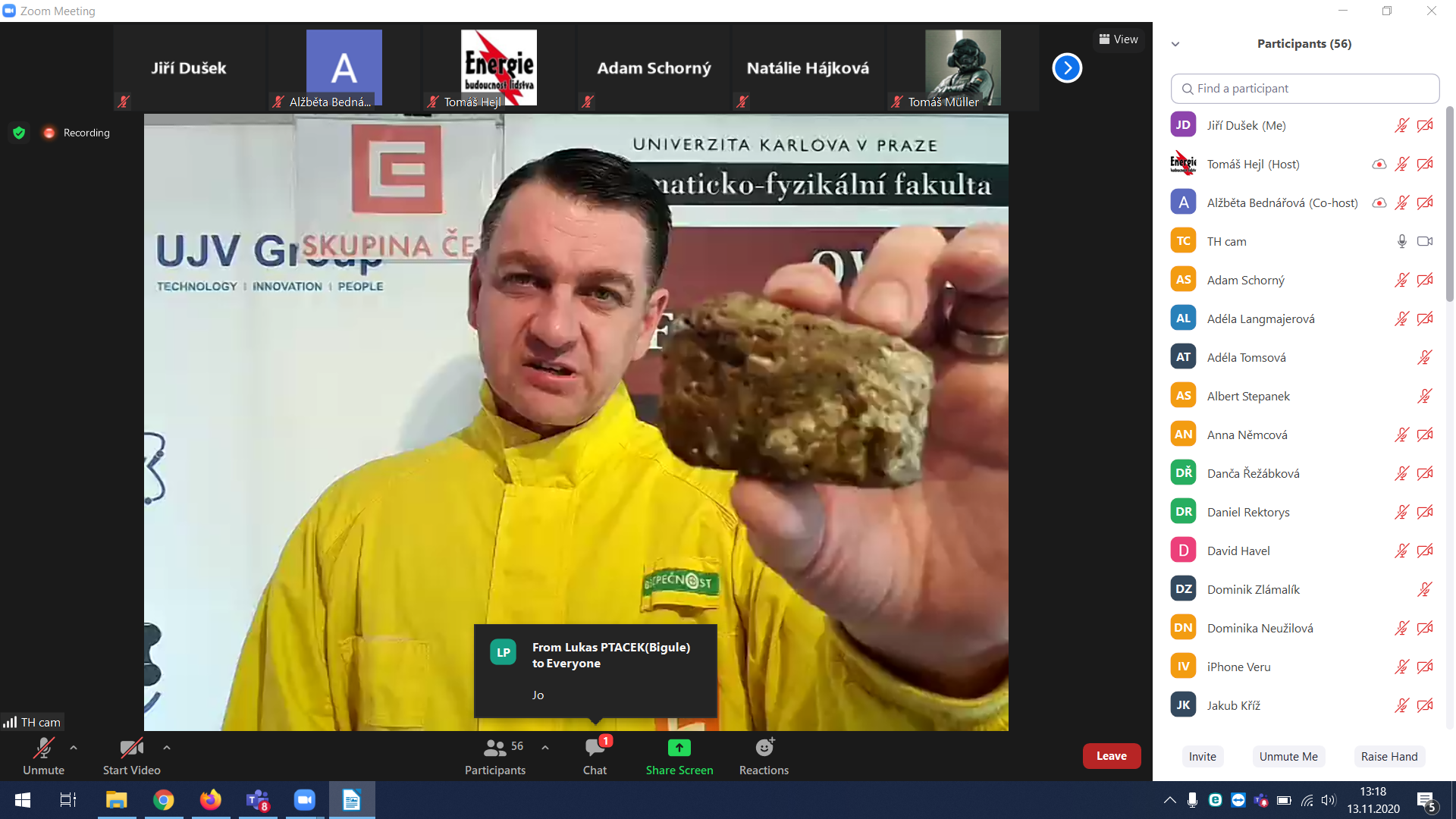Click Adéla Tomsová muted mic icon
Image resolution: width=1456 pixels, height=819 pixels.
(x=1425, y=358)
